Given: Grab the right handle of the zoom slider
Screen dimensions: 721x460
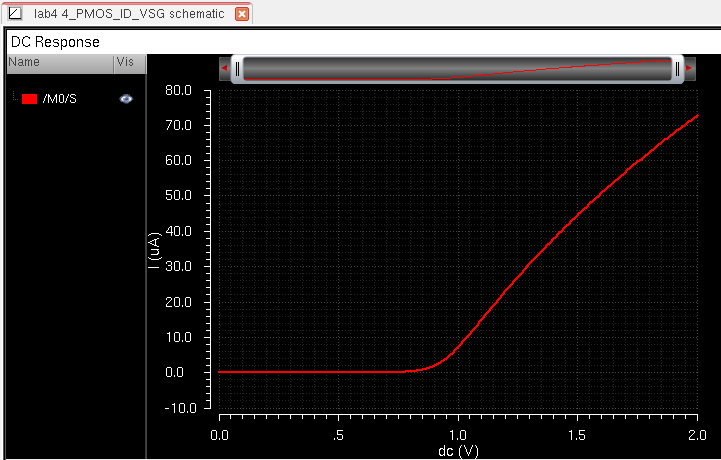Looking at the screenshot, I should 678,69.
